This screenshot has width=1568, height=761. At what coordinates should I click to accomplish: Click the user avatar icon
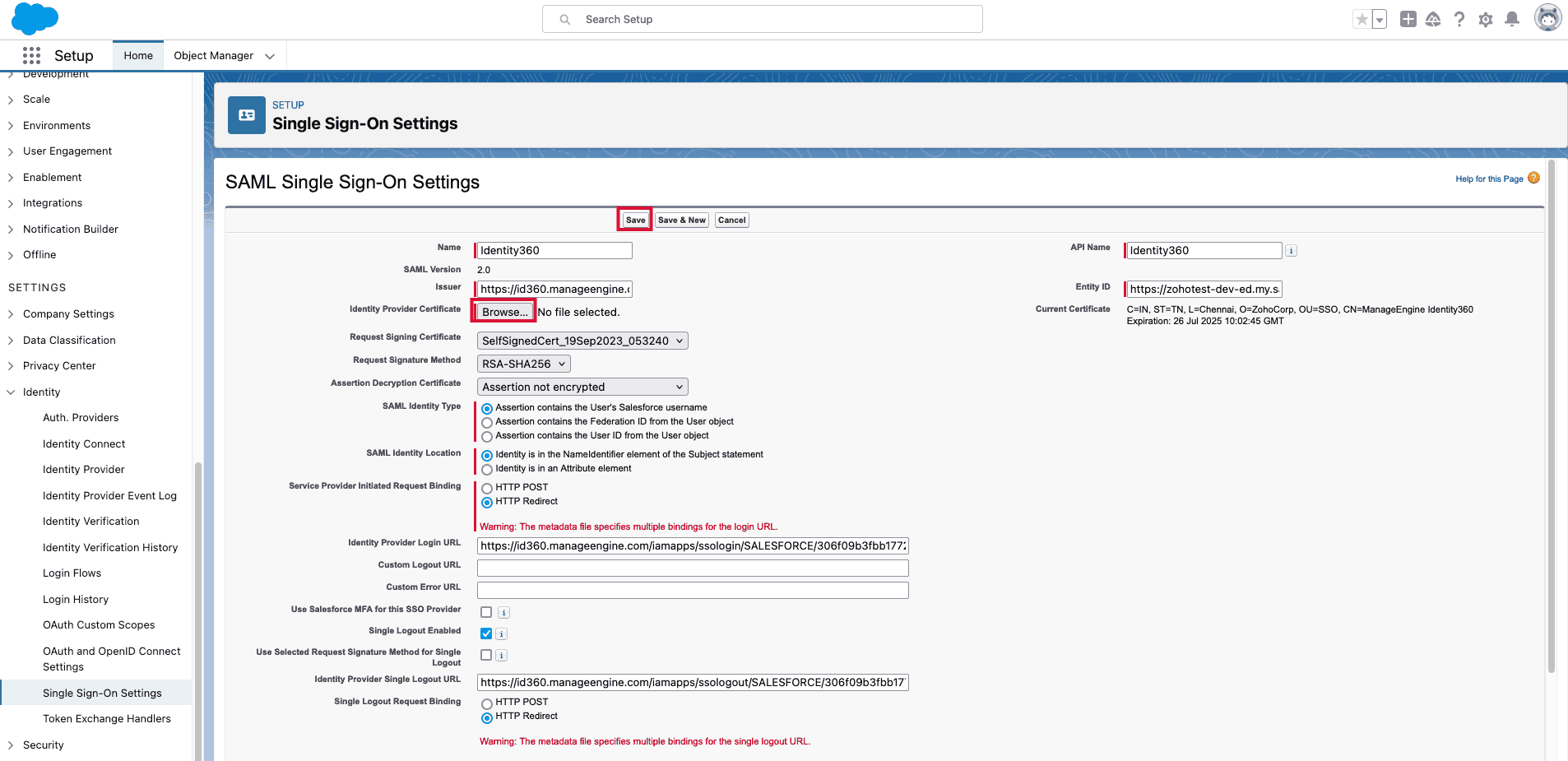[1547, 17]
